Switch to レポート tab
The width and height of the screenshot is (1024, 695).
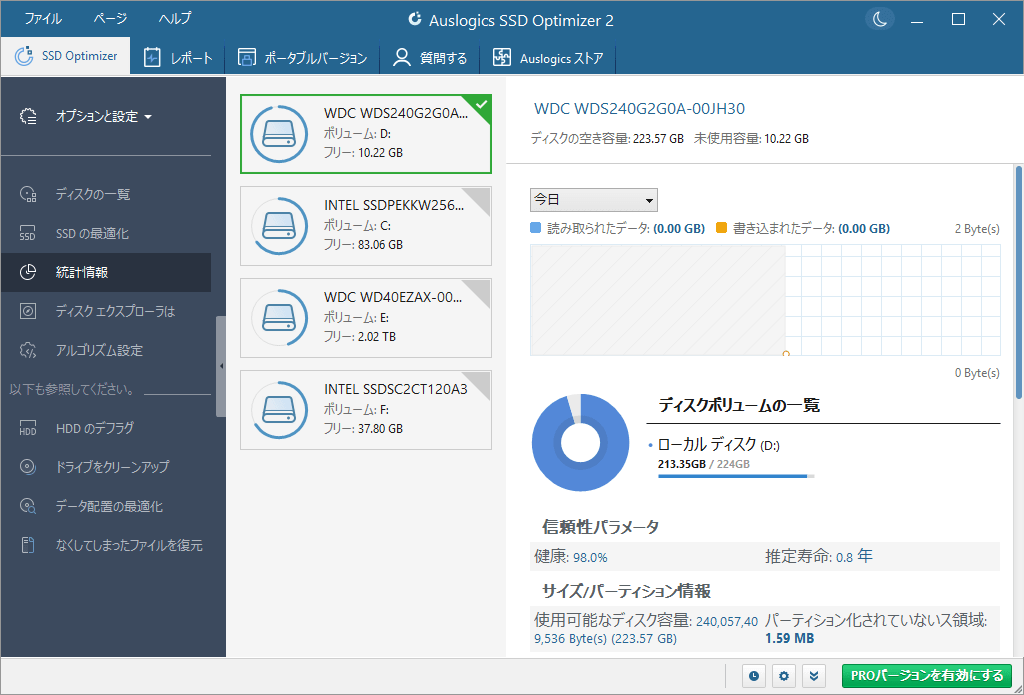[179, 58]
